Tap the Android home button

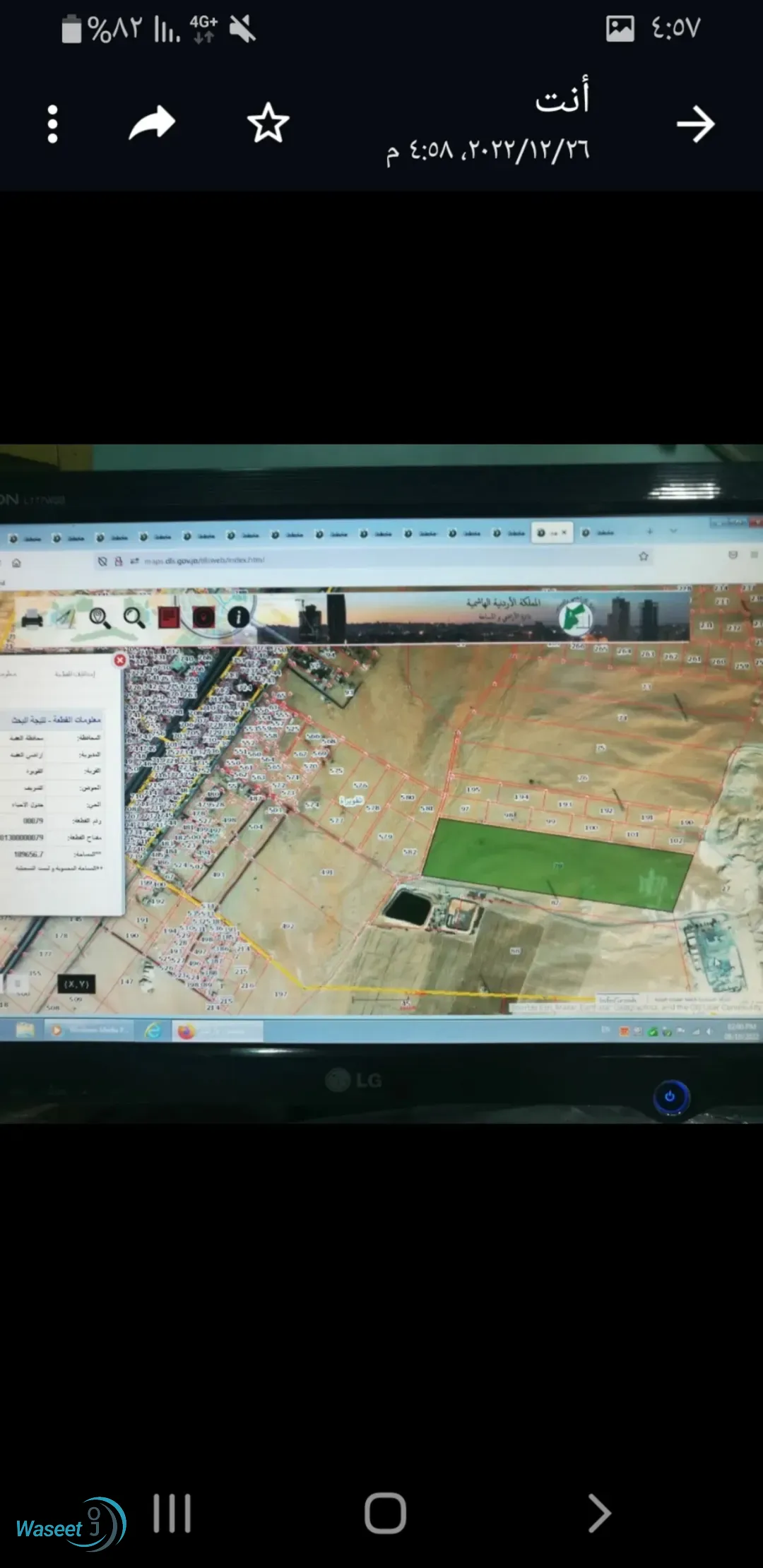click(385, 1513)
